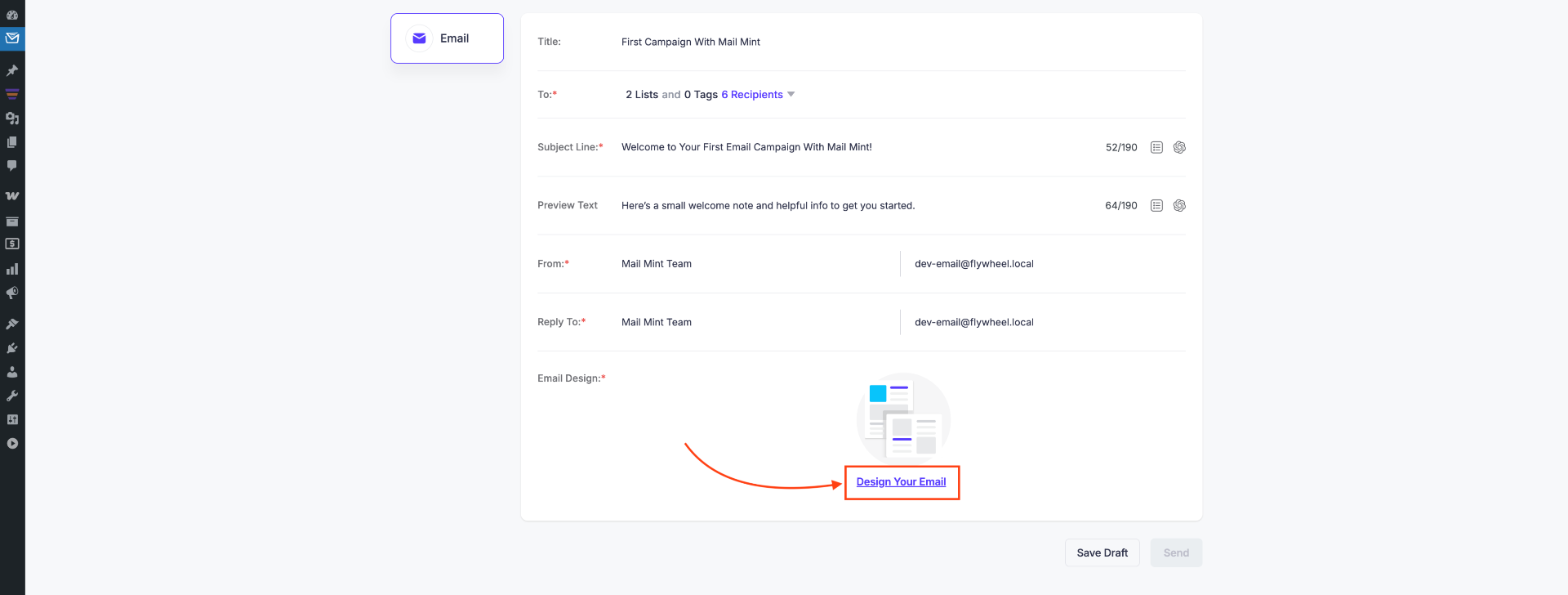
Task: Open the Appearance paintbrush sidebar icon
Action: [12, 324]
